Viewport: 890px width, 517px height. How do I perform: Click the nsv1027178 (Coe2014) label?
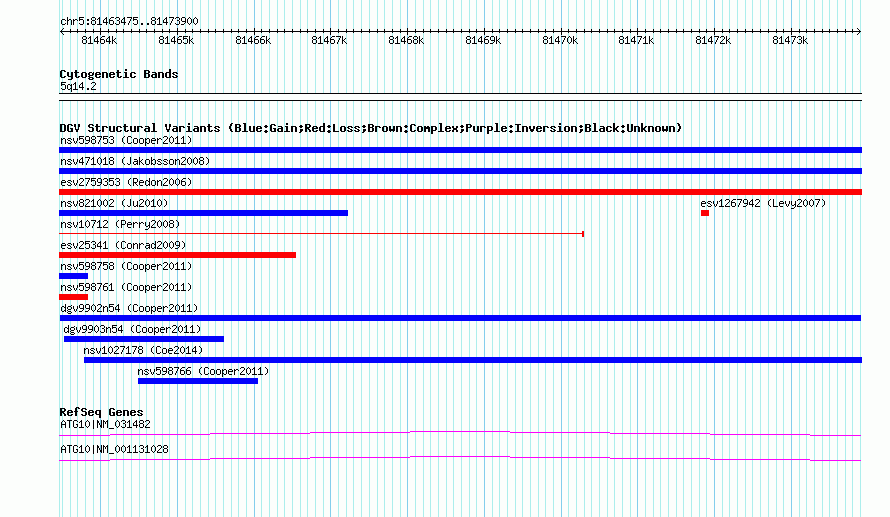click(143, 350)
